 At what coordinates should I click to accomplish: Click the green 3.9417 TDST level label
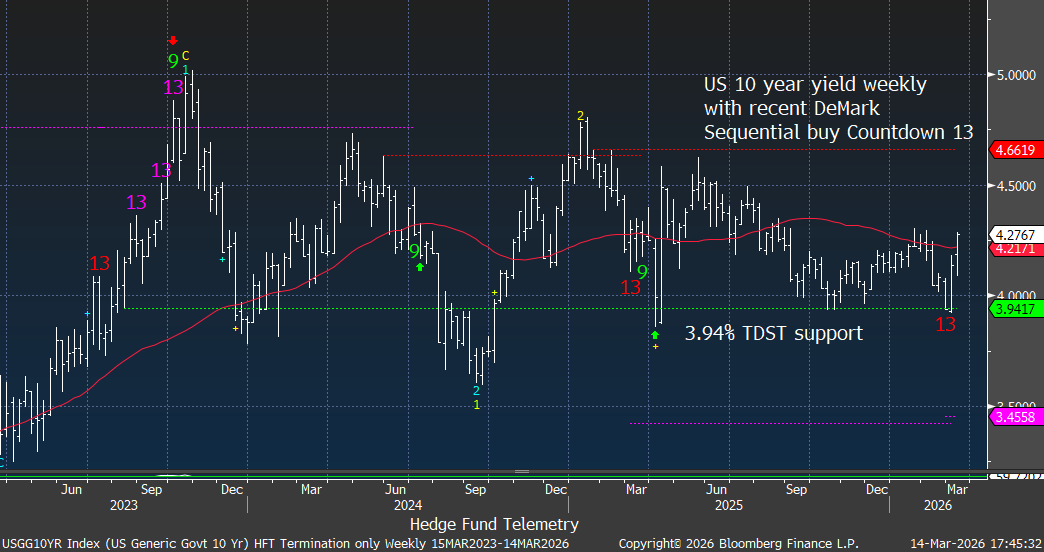coord(1015,309)
